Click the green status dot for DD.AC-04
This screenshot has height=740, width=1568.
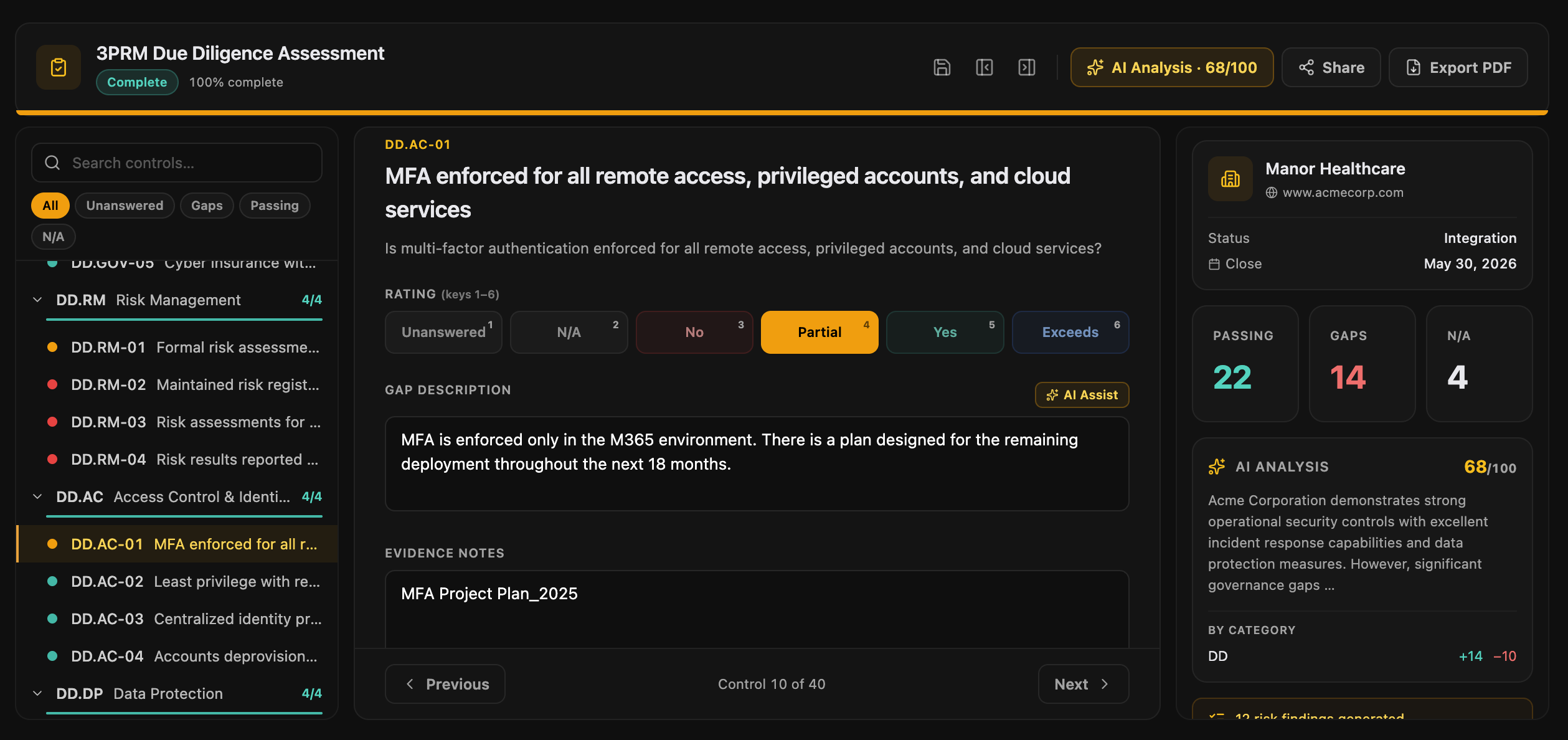[x=52, y=656]
